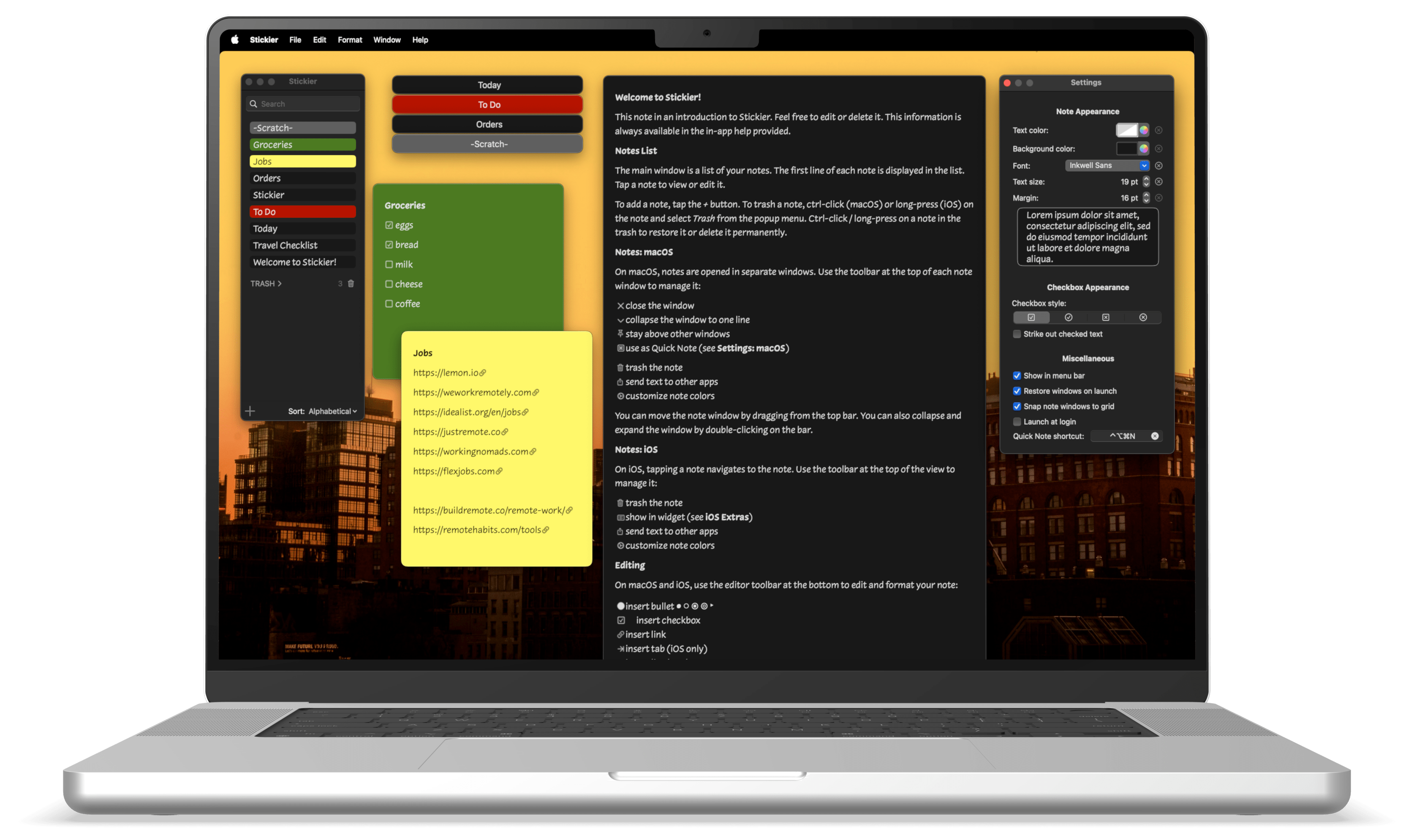Open the https://buildremote.co/remote-work/ link
The width and height of the screenshot is (1414, 840).
[x=489, y=511]
